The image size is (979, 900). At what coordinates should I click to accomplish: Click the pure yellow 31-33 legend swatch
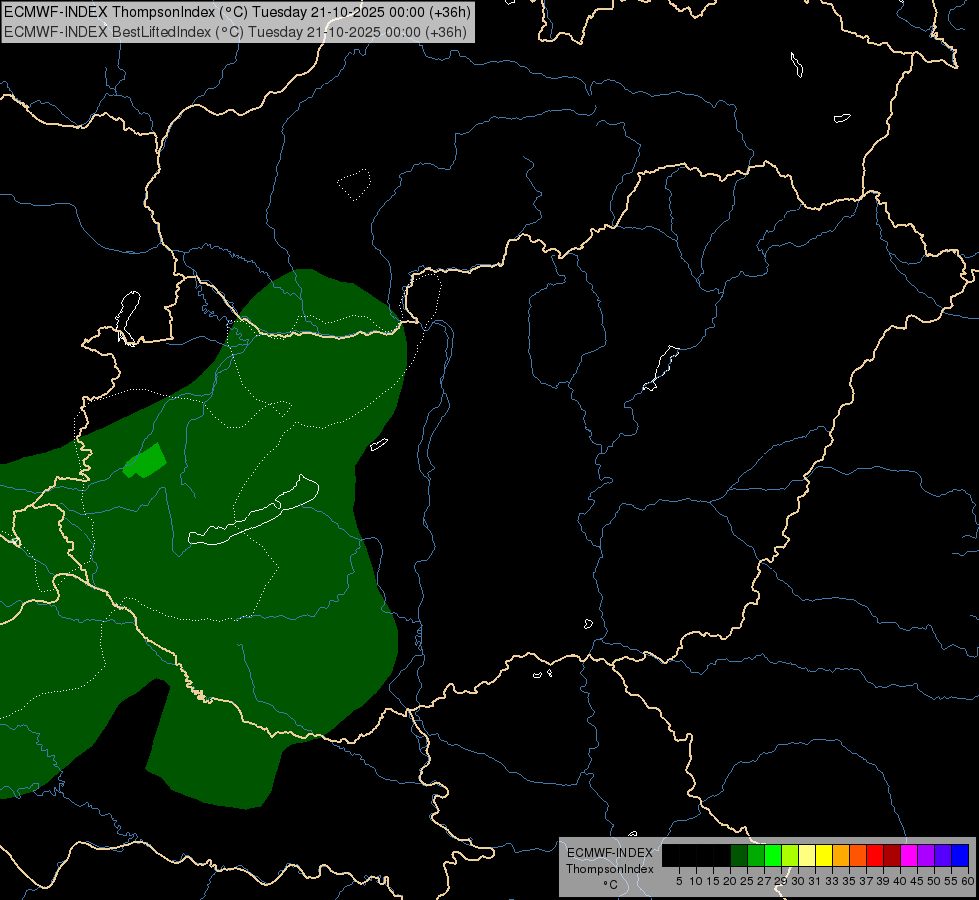click(x=824, y=855)
